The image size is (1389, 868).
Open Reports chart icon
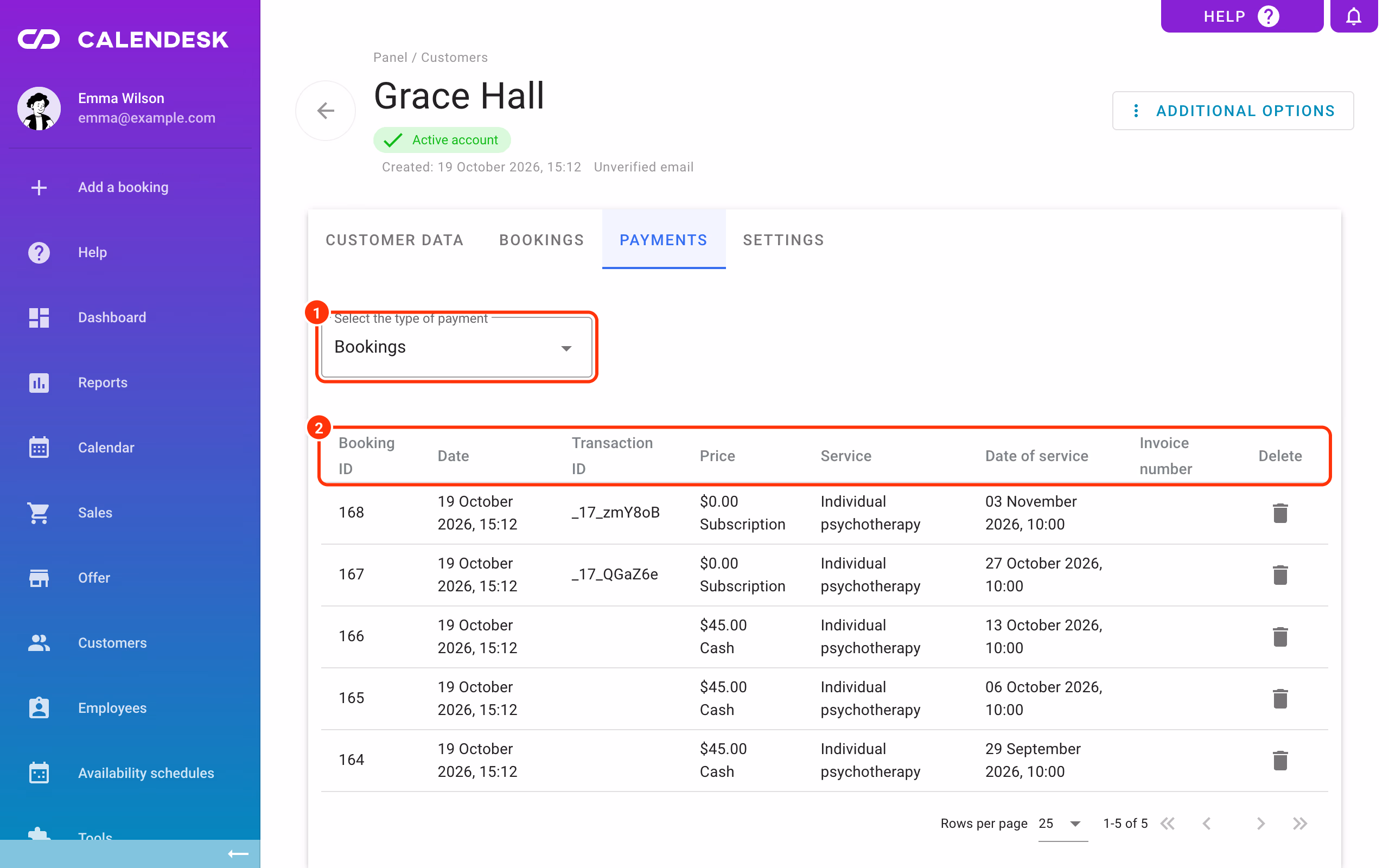tap(39, 382)
